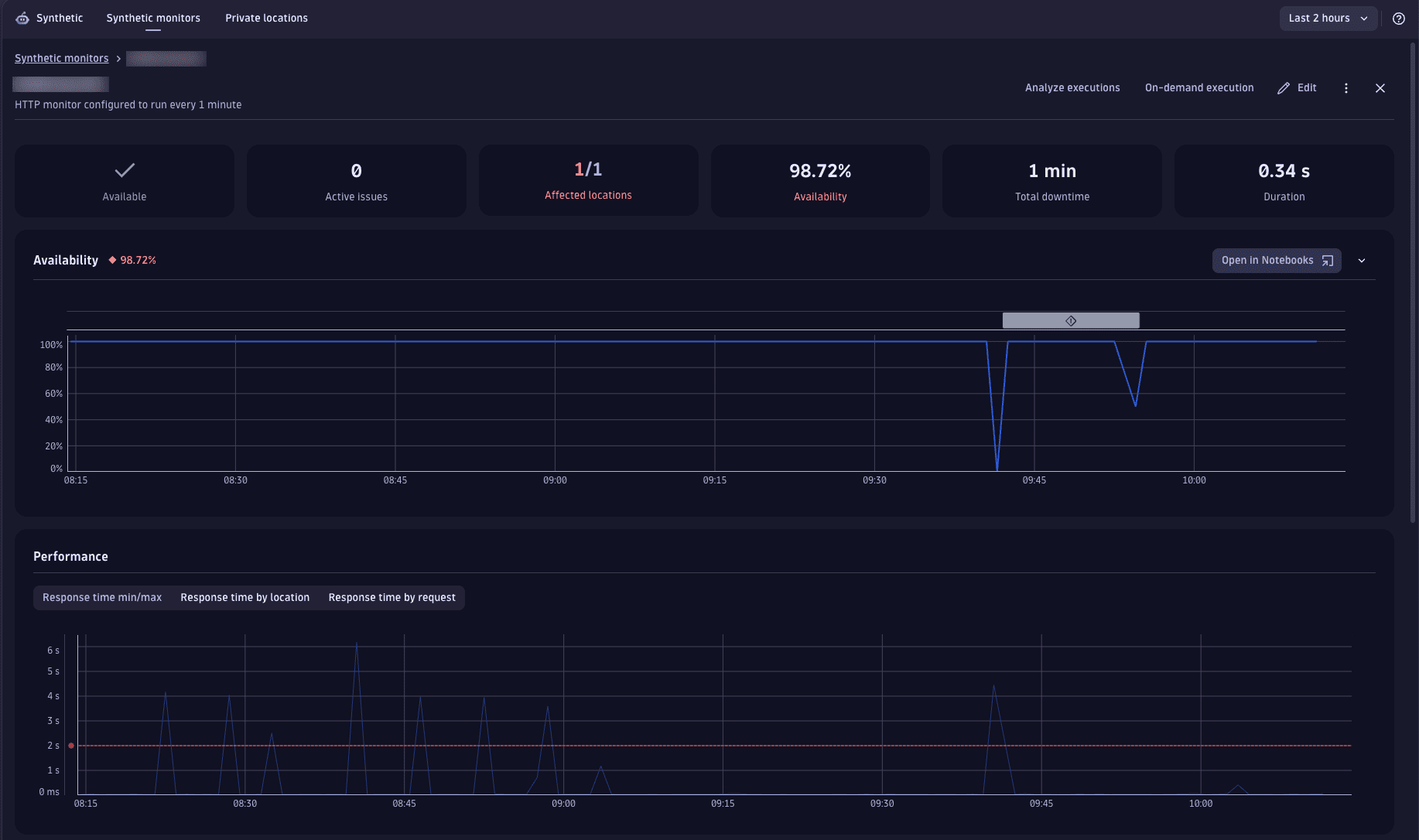Image resolution: width=1419 pixels, height=840 pixels.
Task: Click the Available checkmark icon
Action: pos(125,170)
